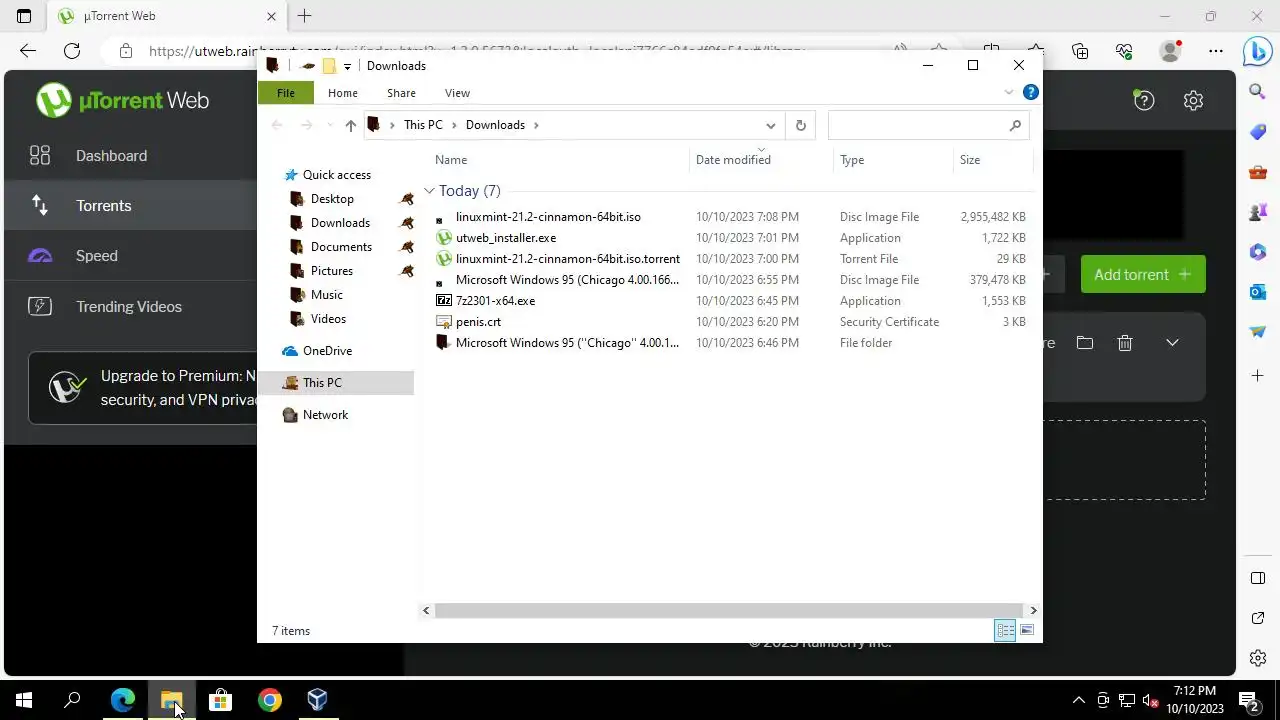Image resolution: width=1280 pixels, height=720 pixels.
Task: Open Edge sidebar search icon
Action: point(1258,92)
